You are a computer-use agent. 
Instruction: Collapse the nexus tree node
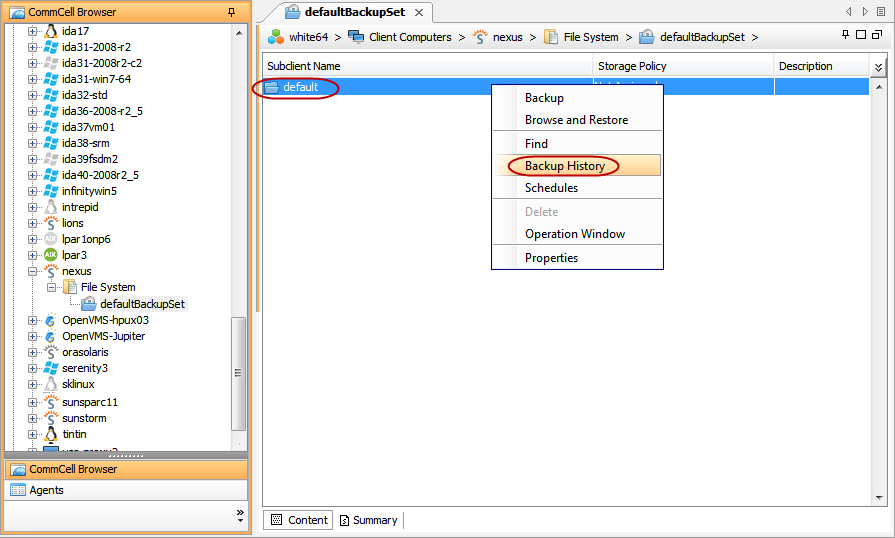33,271
